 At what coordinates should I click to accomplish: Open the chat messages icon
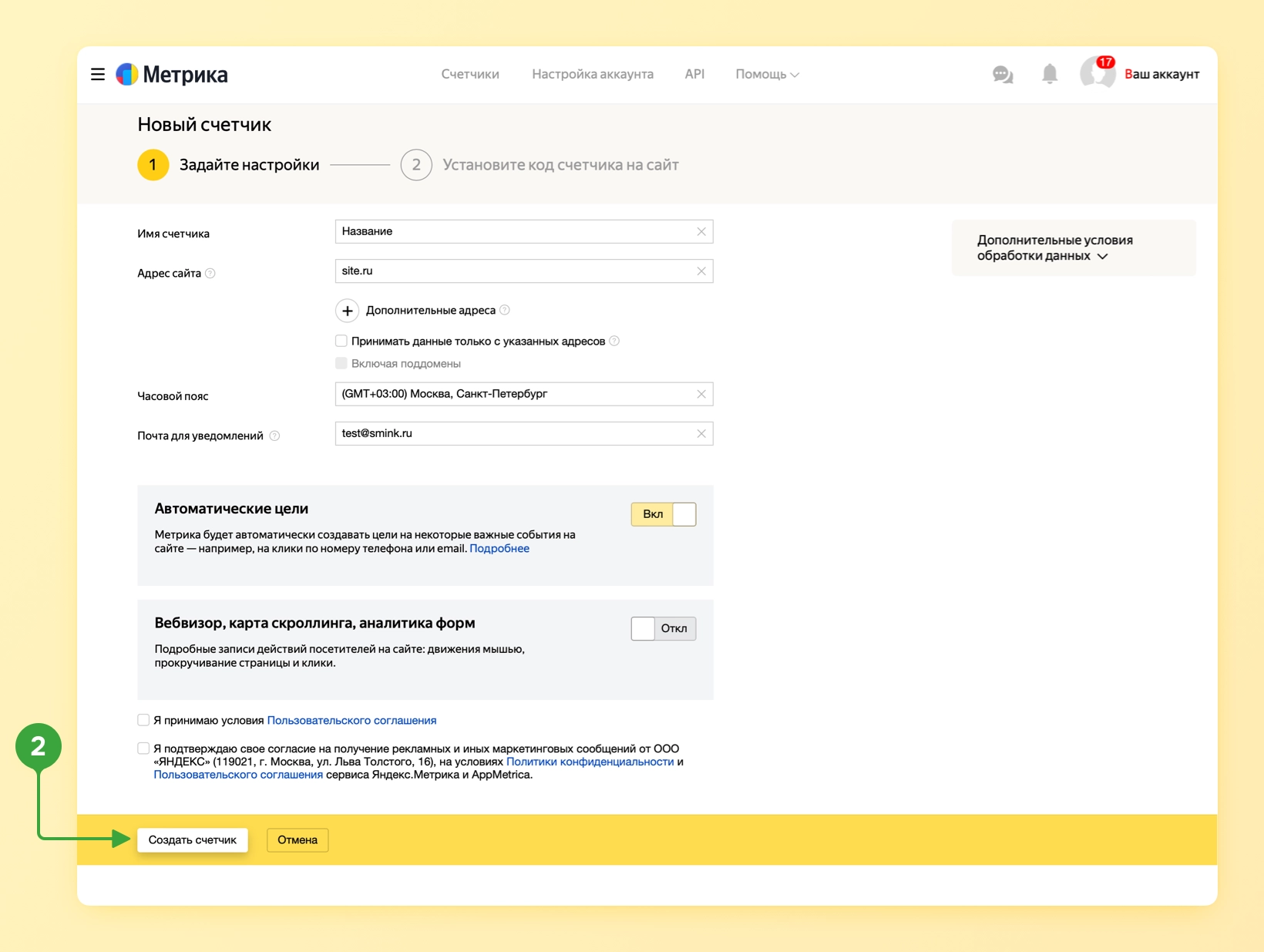pyautogui.click(x=1003, y=75)
